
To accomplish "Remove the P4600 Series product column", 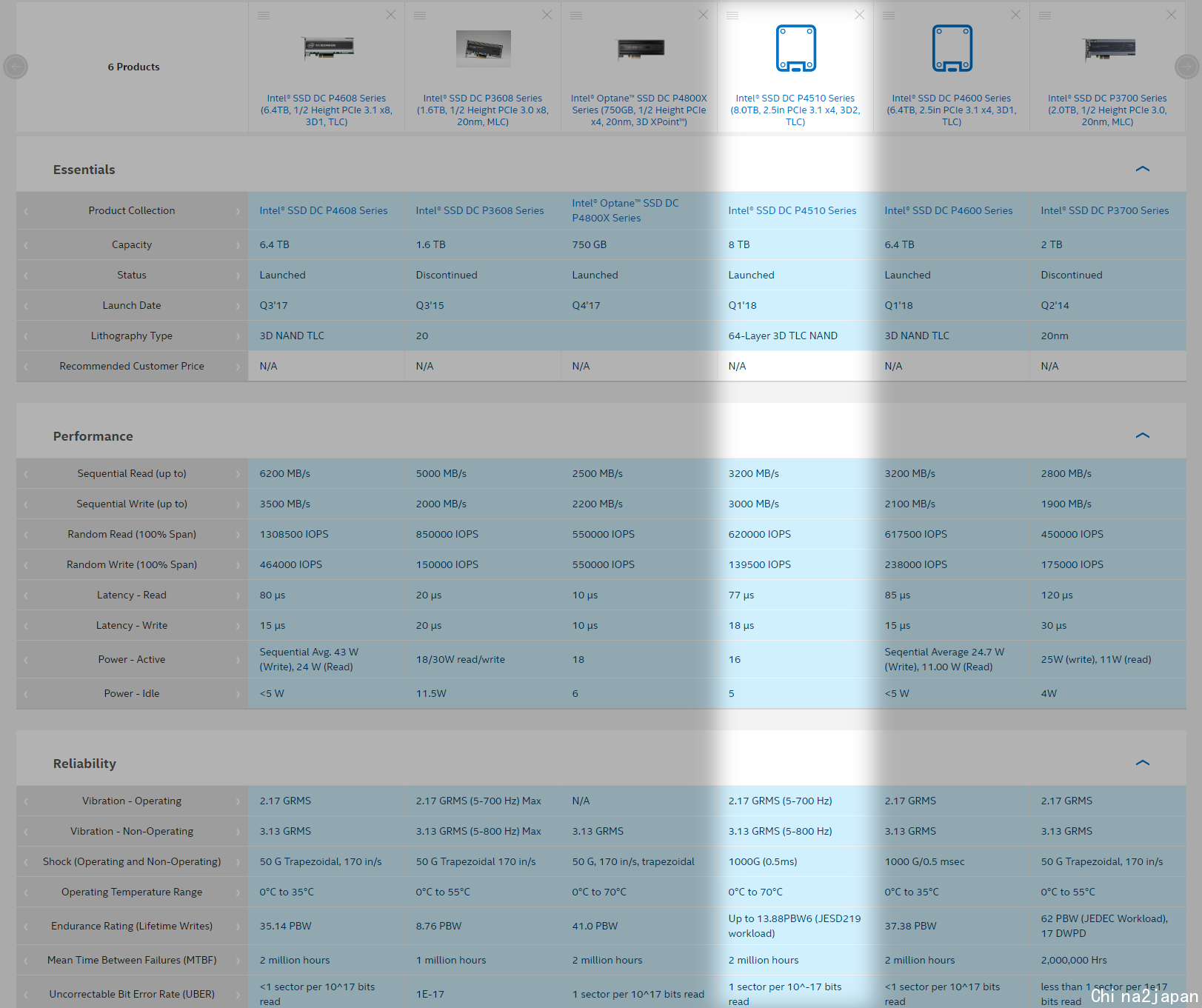I will tap(1015, 15).
